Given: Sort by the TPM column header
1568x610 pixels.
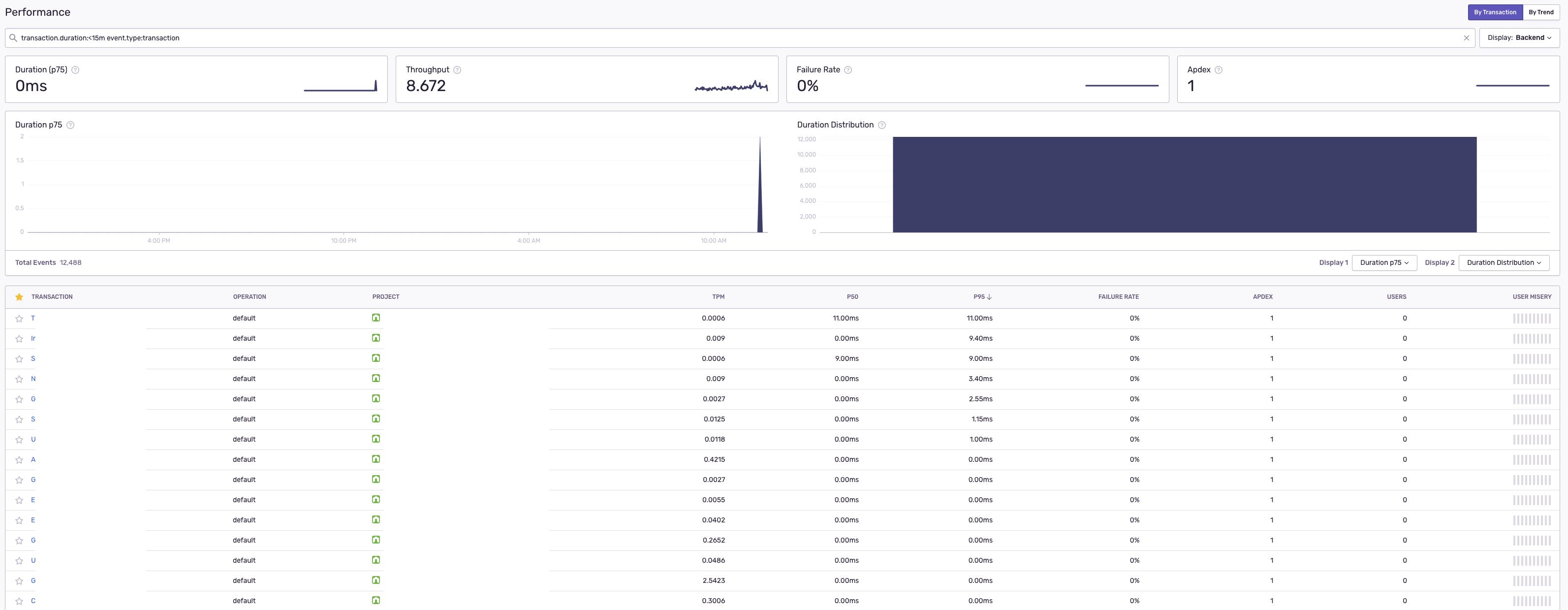Looking at the screenshot, I should click(718, 297).
